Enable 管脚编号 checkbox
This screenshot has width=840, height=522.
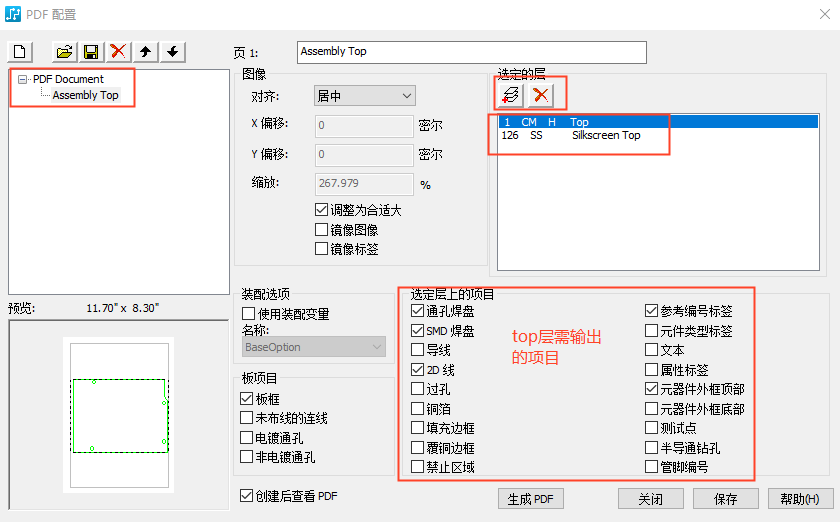651,467
